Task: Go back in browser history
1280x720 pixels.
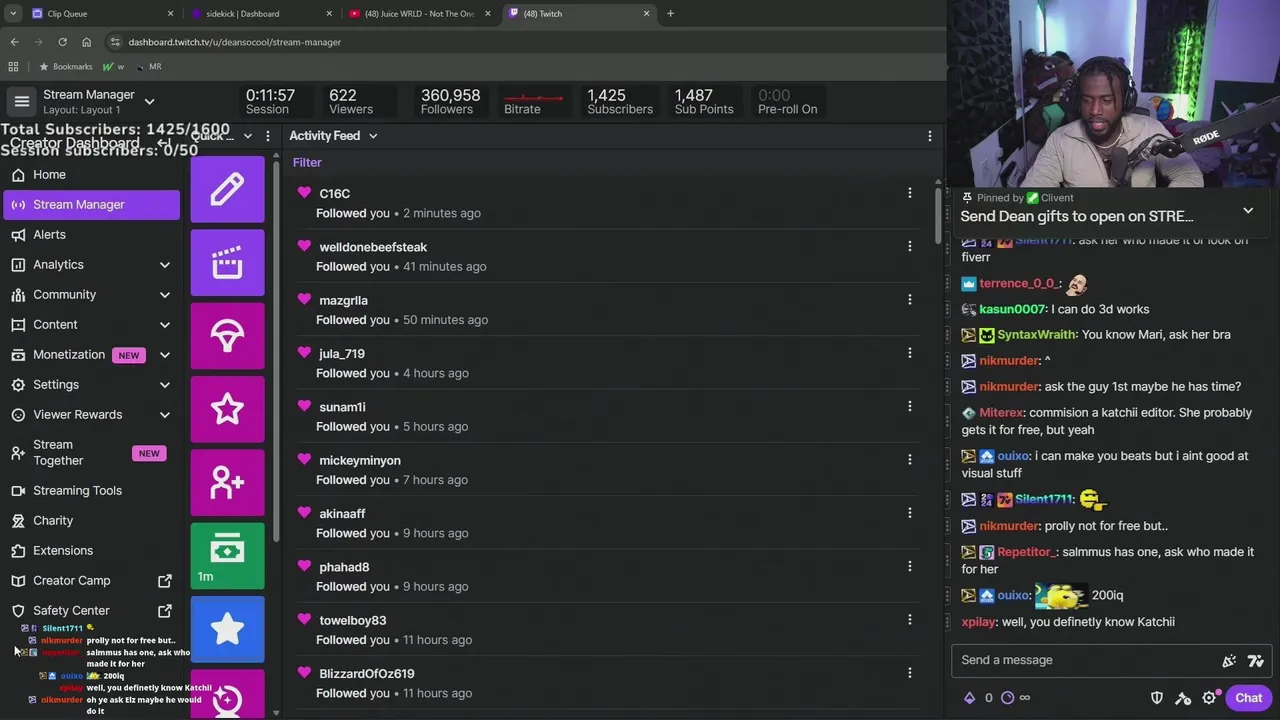Action: [14, 42]
